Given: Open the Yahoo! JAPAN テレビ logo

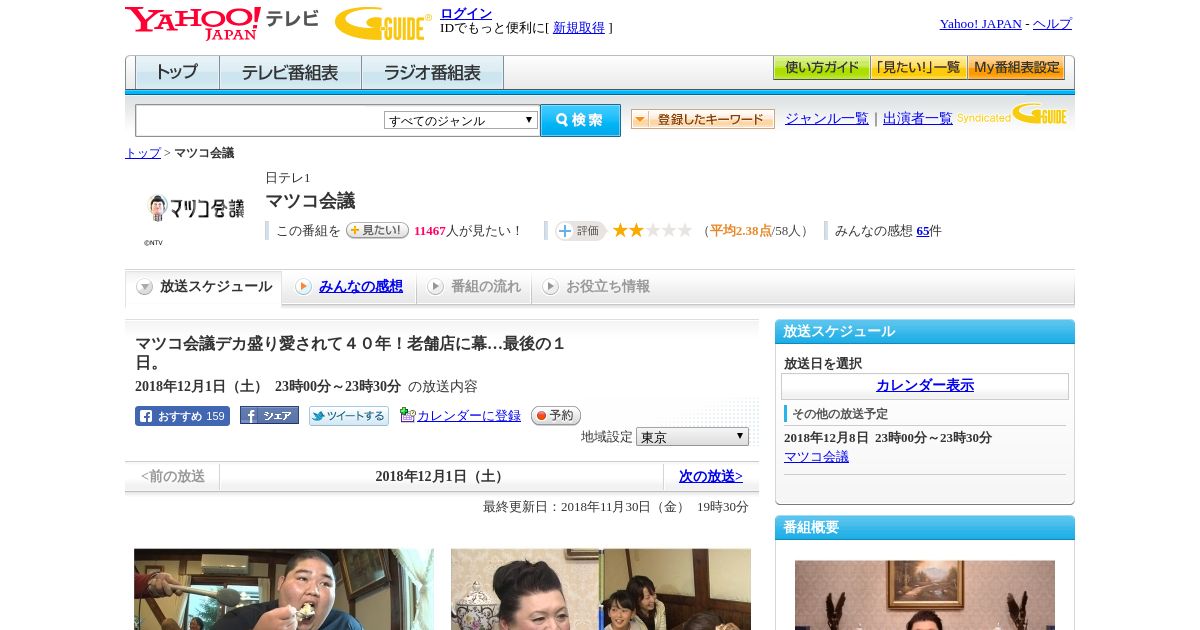Looking at the screenshot, I should click(x=222, y=23).
